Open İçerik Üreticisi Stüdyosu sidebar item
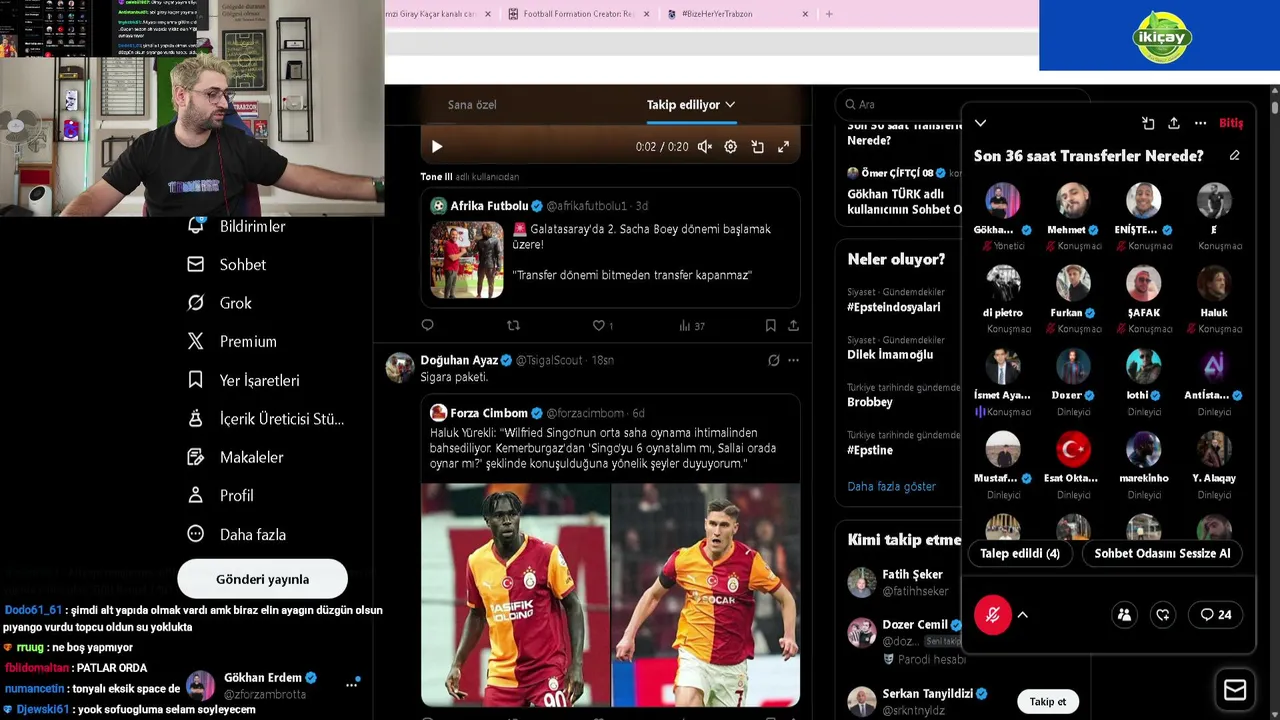The image size is (1280, 720). 266,419
